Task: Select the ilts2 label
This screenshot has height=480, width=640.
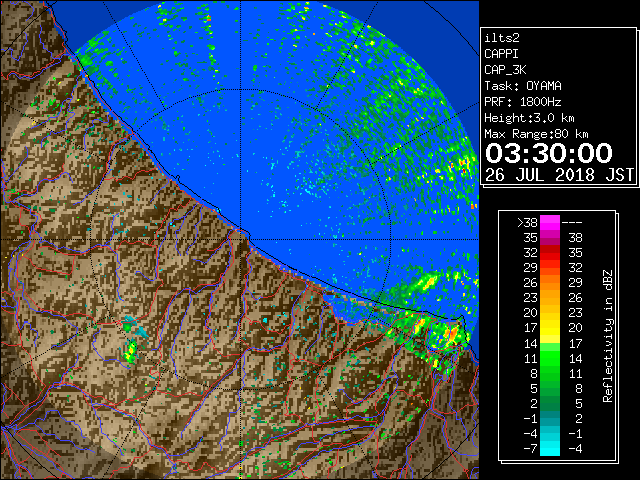Action: (x=502, y=38)
